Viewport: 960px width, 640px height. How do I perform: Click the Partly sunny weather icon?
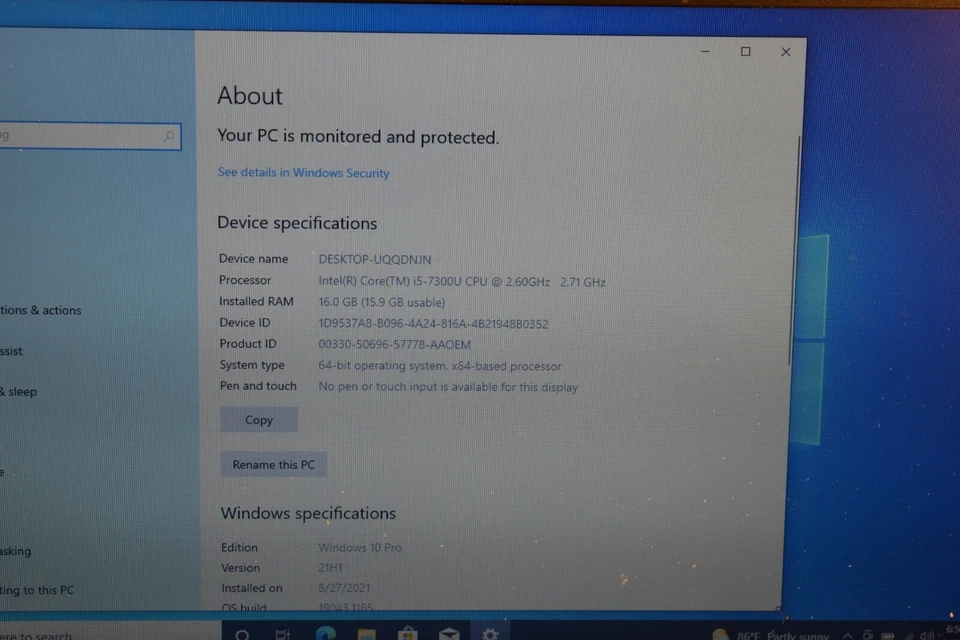(721, 634)
